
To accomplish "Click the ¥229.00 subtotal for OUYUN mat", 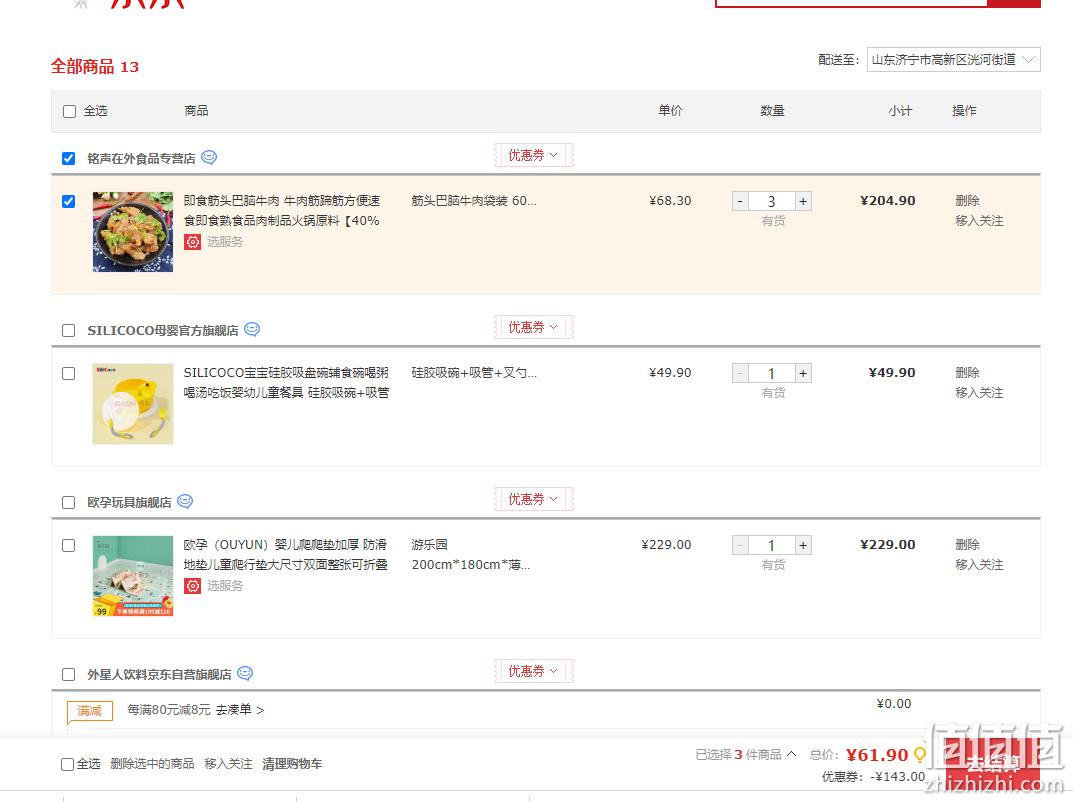I will (888, 544).
